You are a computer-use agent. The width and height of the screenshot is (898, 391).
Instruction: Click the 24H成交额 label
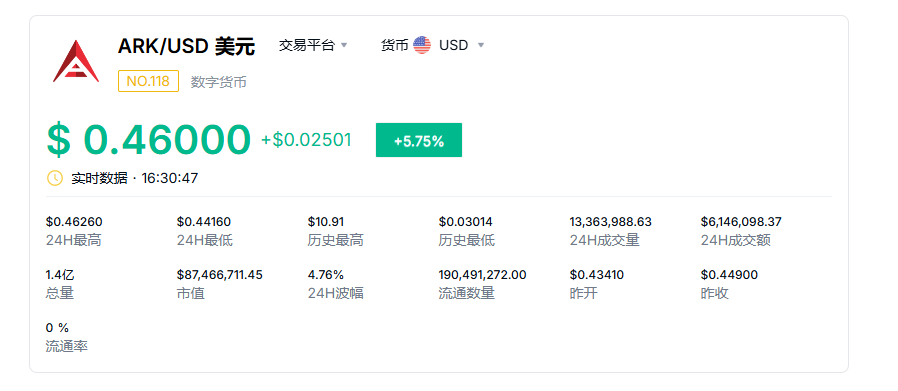point(735,240)
